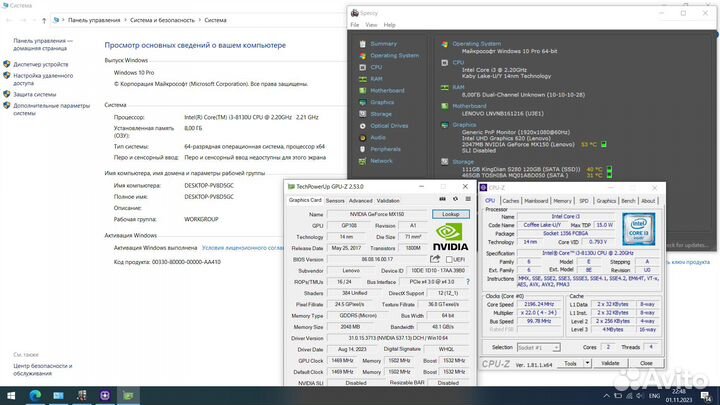The width and height of the screenshot is (720, 405).
Task: Open Microsoft Edge from the taskbar
Action: 35,395
